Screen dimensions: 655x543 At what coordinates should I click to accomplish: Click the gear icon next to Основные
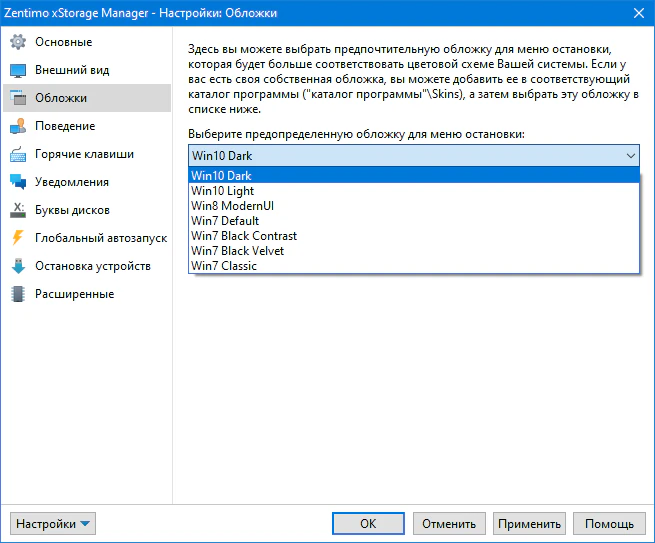pos(17,42)
